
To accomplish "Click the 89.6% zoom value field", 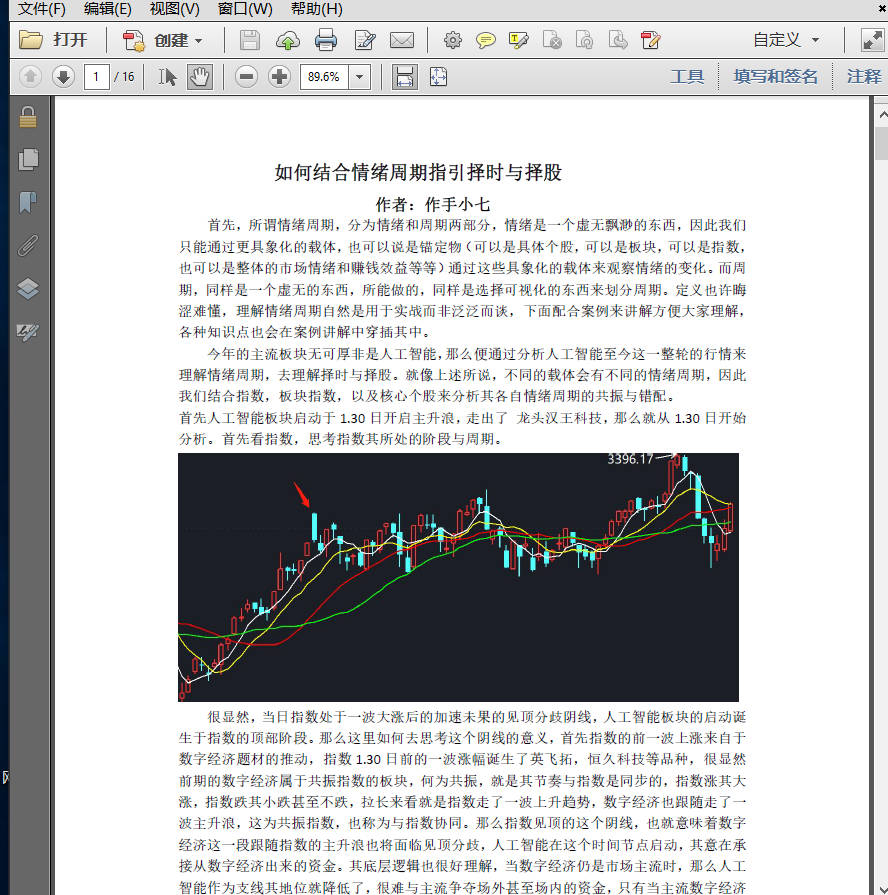I will [324, 76].
